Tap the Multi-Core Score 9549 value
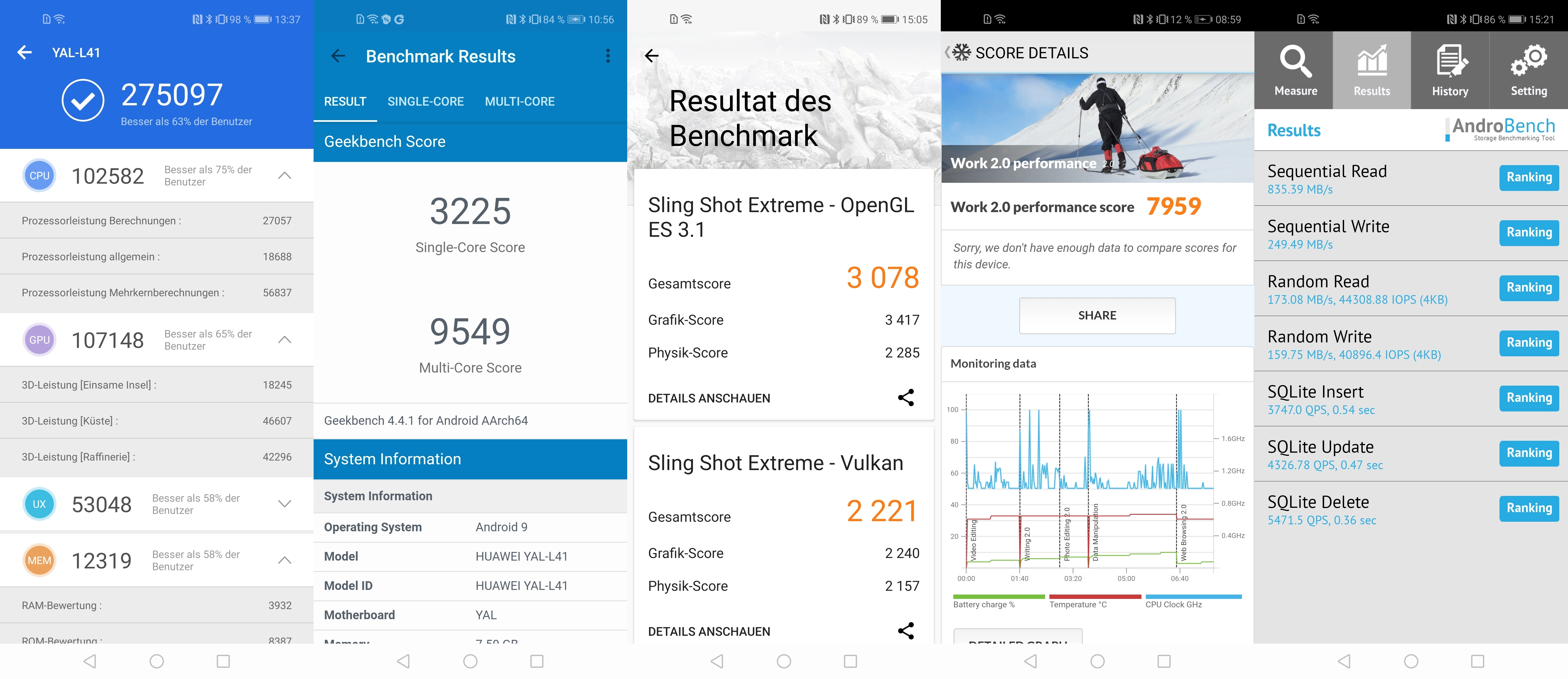 pyautogui.click(x=470, y=332)
